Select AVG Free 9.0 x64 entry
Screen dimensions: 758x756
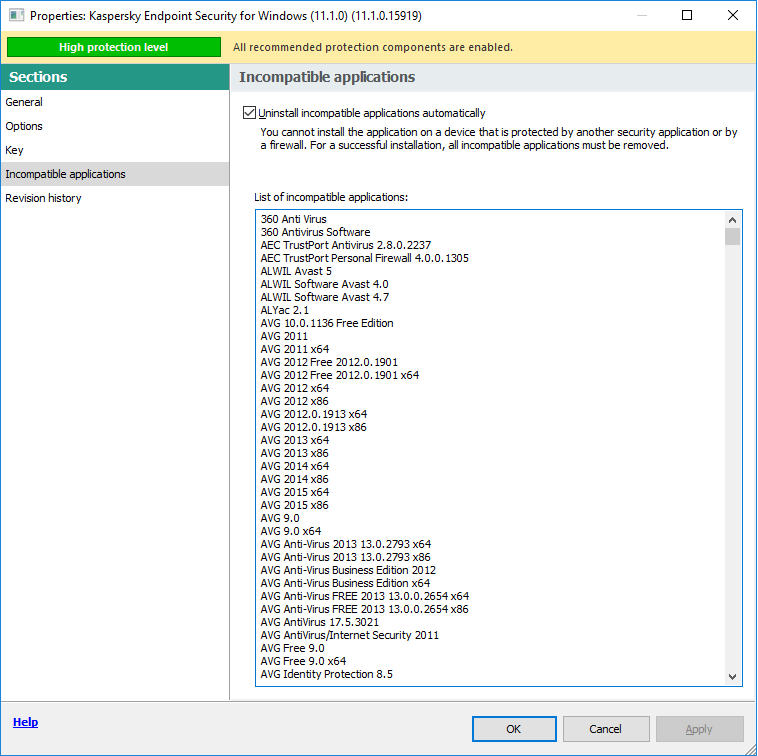[303, 661]
